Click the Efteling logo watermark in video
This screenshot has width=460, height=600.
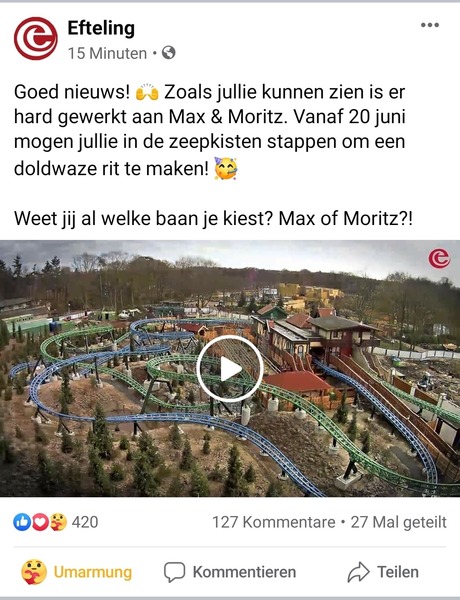tap(439, 258)
